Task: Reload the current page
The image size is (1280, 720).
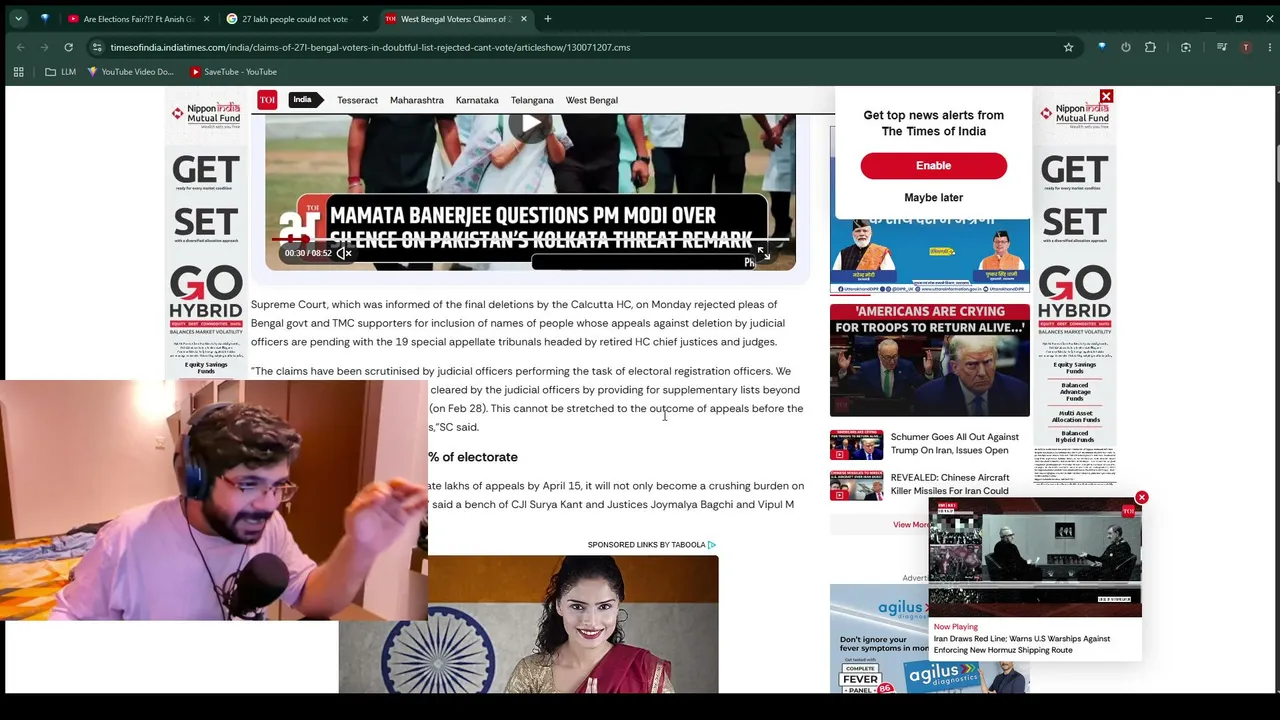Action: (68, 47)
